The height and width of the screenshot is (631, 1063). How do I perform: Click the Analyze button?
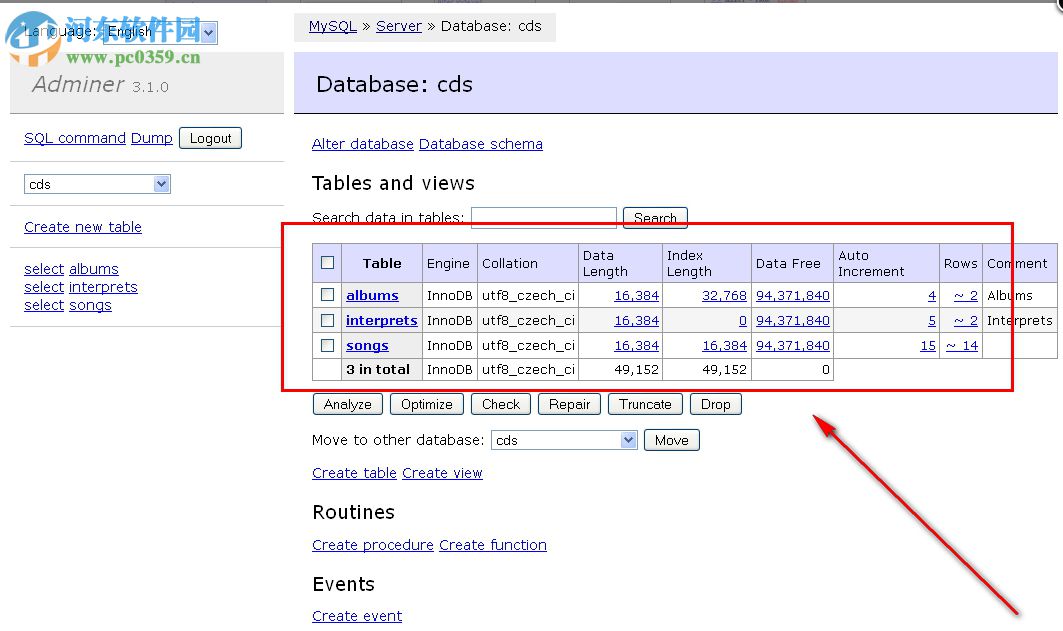pos(348,404)
